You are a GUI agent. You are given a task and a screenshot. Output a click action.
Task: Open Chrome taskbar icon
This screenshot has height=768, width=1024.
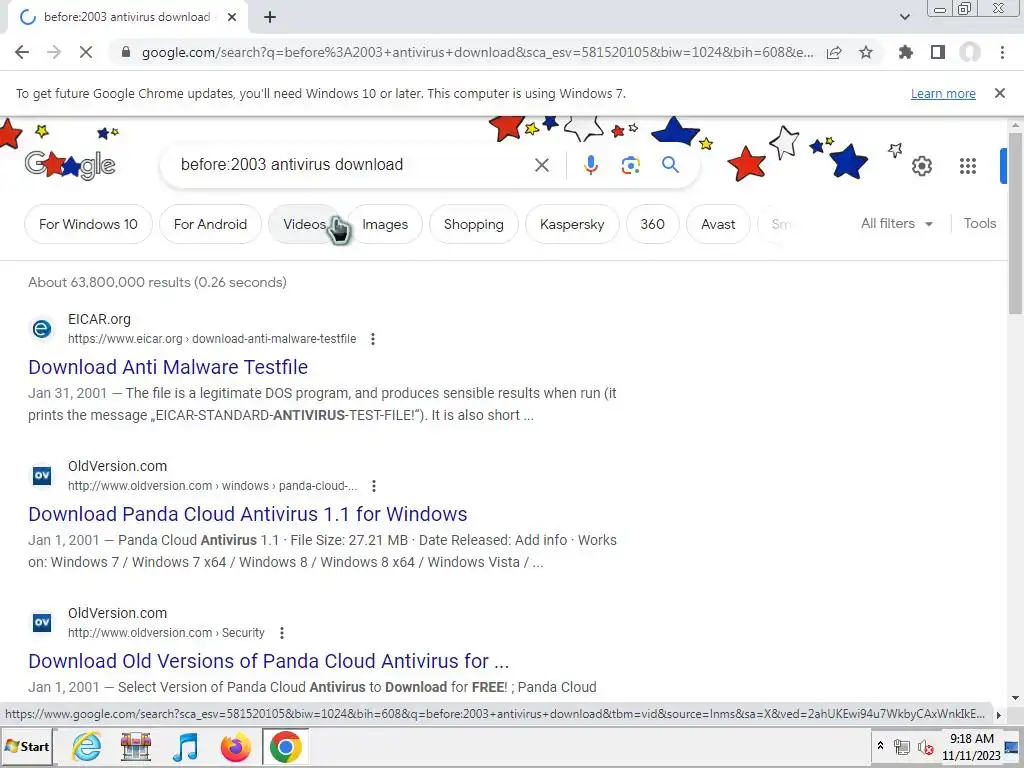[285, 746]
